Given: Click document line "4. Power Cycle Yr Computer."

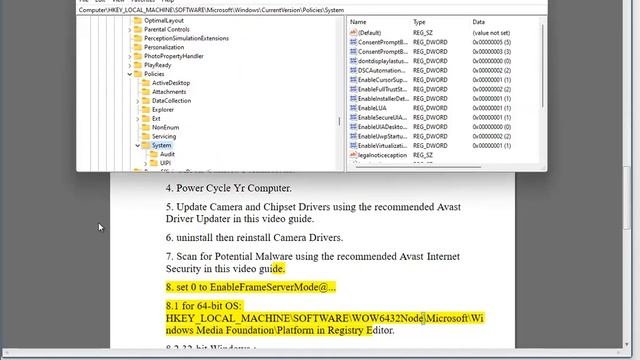Looking at the screenshot, I should pyautogui.click(x=229, y=188).
